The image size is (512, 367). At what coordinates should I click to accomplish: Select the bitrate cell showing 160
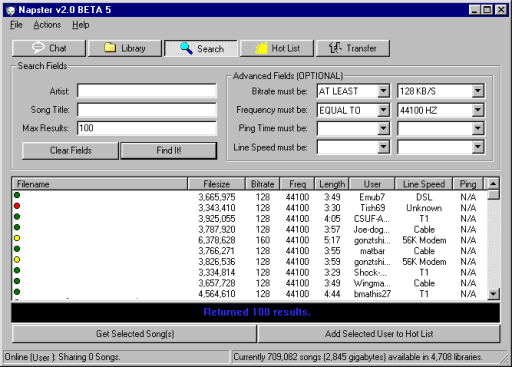point(263,240)
